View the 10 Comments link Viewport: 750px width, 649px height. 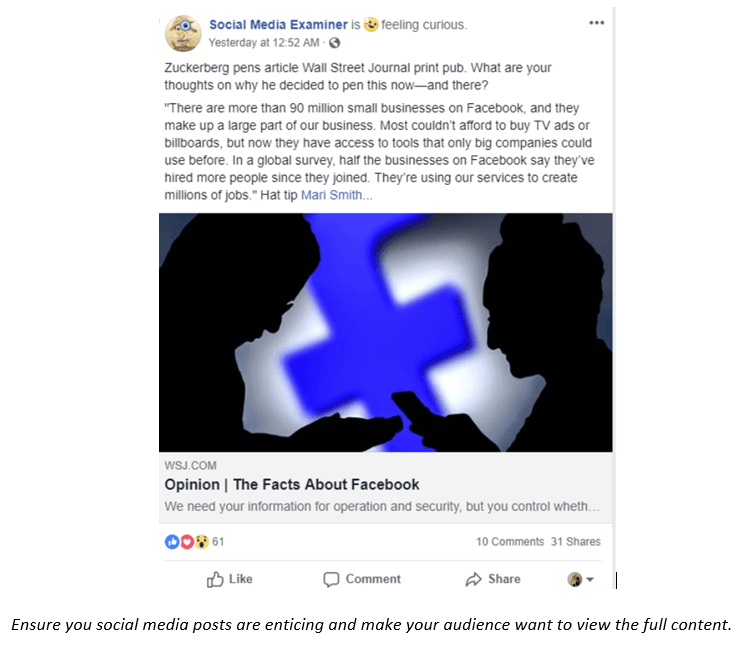tap(509, 542)
